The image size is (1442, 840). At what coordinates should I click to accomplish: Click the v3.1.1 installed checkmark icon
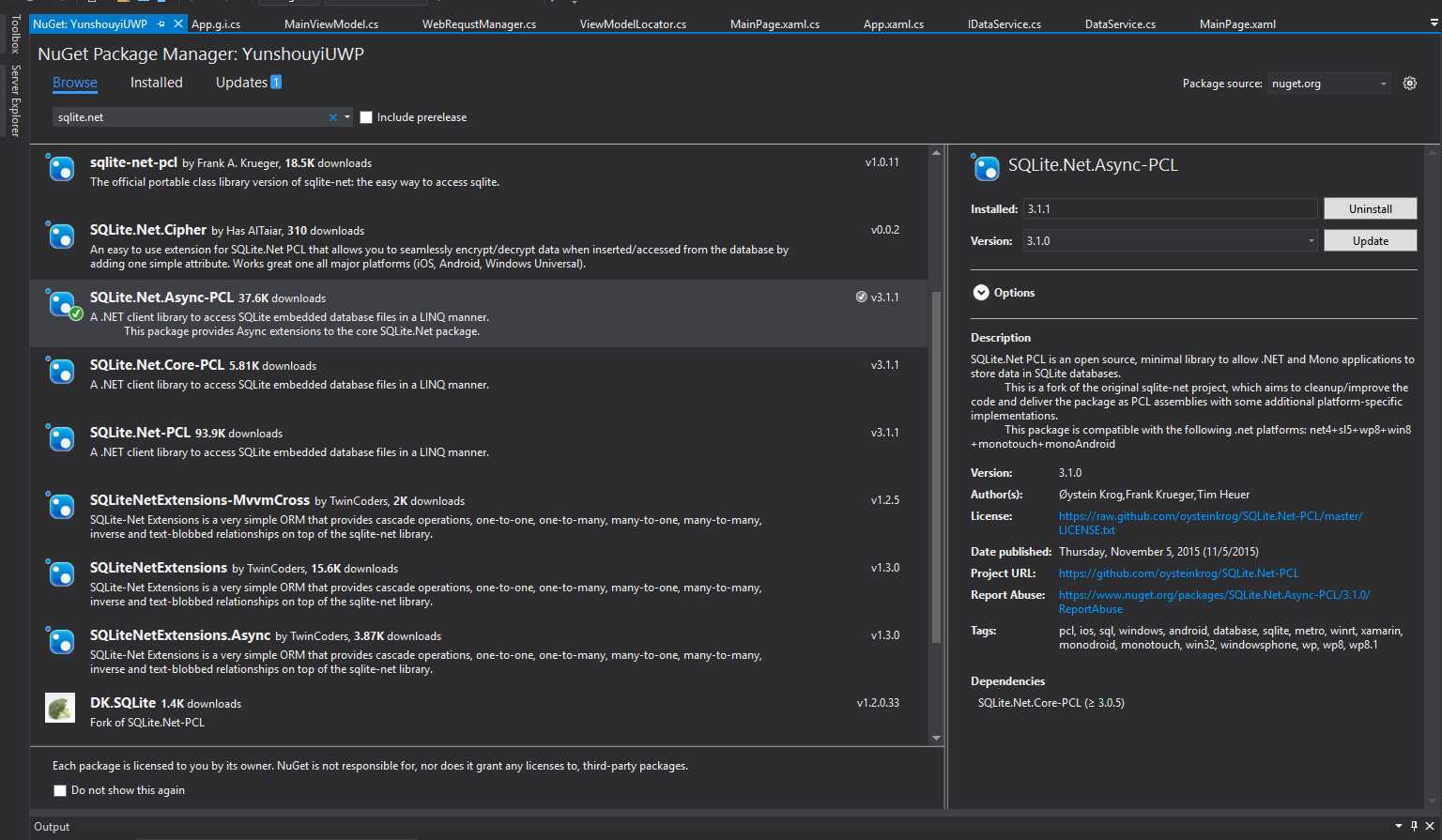tap(861, 298)
